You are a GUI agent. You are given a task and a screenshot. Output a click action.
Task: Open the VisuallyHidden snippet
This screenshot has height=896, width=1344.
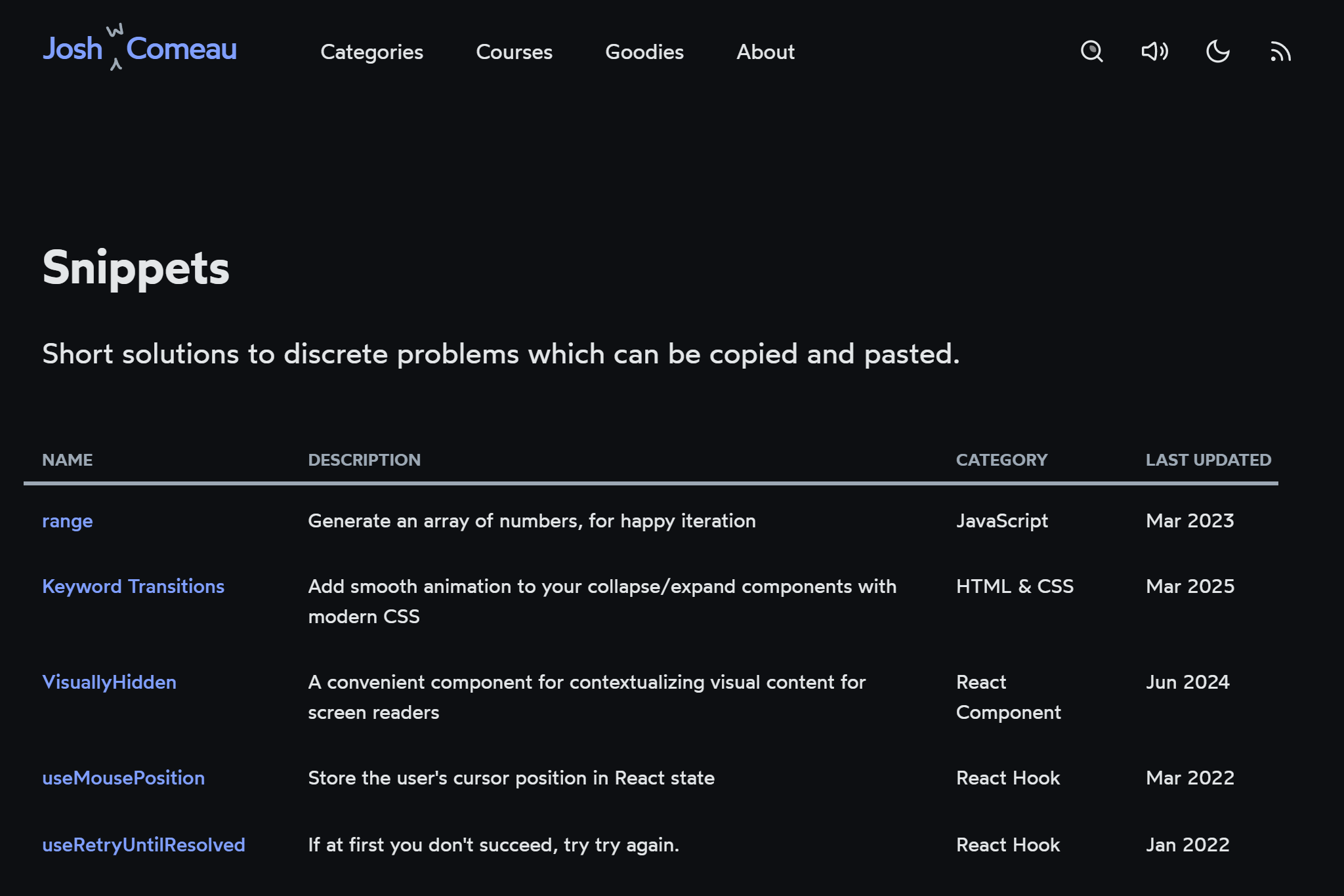(109, 682)
